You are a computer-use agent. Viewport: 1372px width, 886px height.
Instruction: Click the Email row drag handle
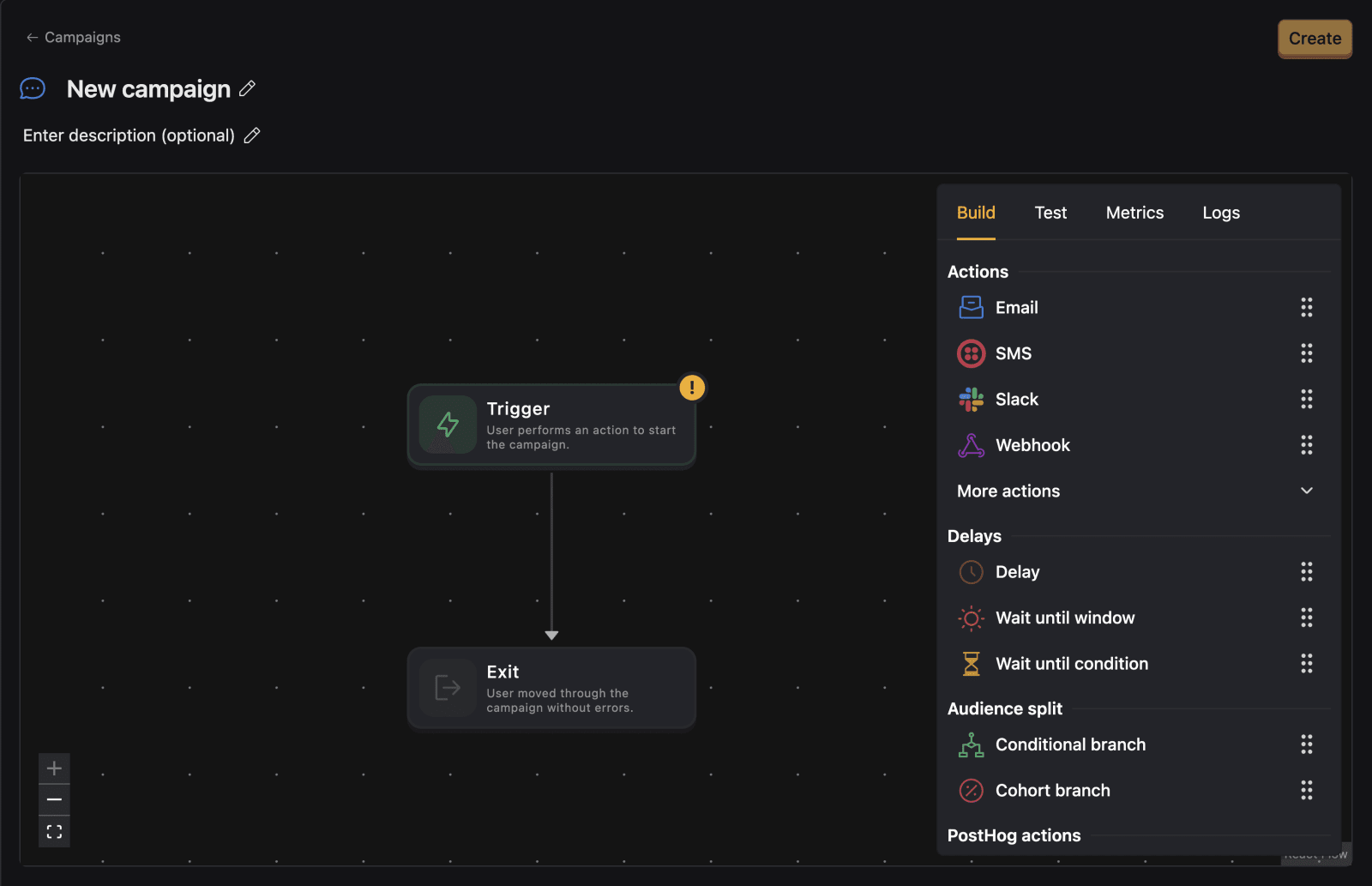tap(1306, 307)
